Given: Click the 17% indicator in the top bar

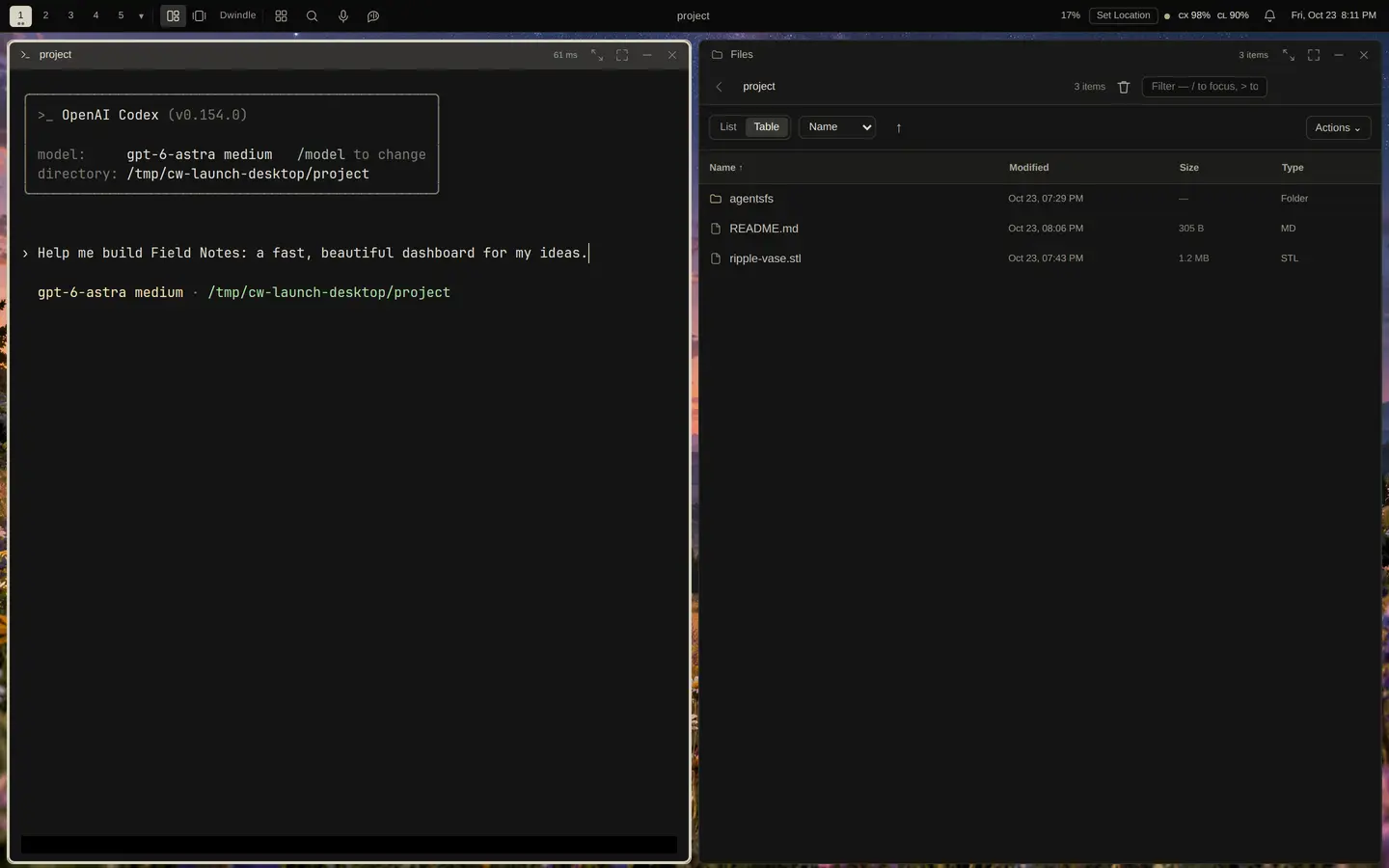Looking at the screenshot, I should tap(1070, 15).
